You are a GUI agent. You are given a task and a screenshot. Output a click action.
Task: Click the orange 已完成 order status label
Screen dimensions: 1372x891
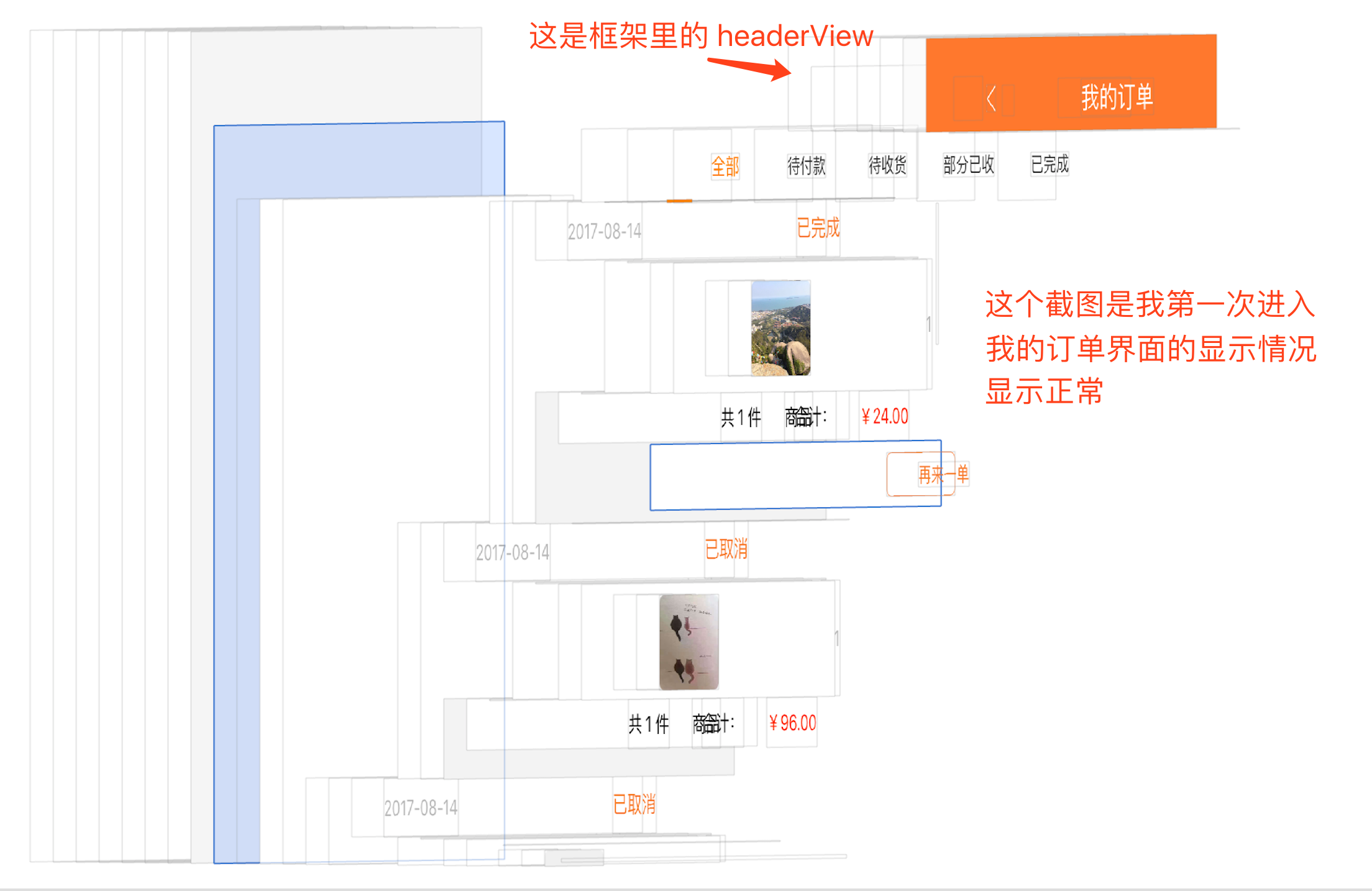[x=818, y=228]
